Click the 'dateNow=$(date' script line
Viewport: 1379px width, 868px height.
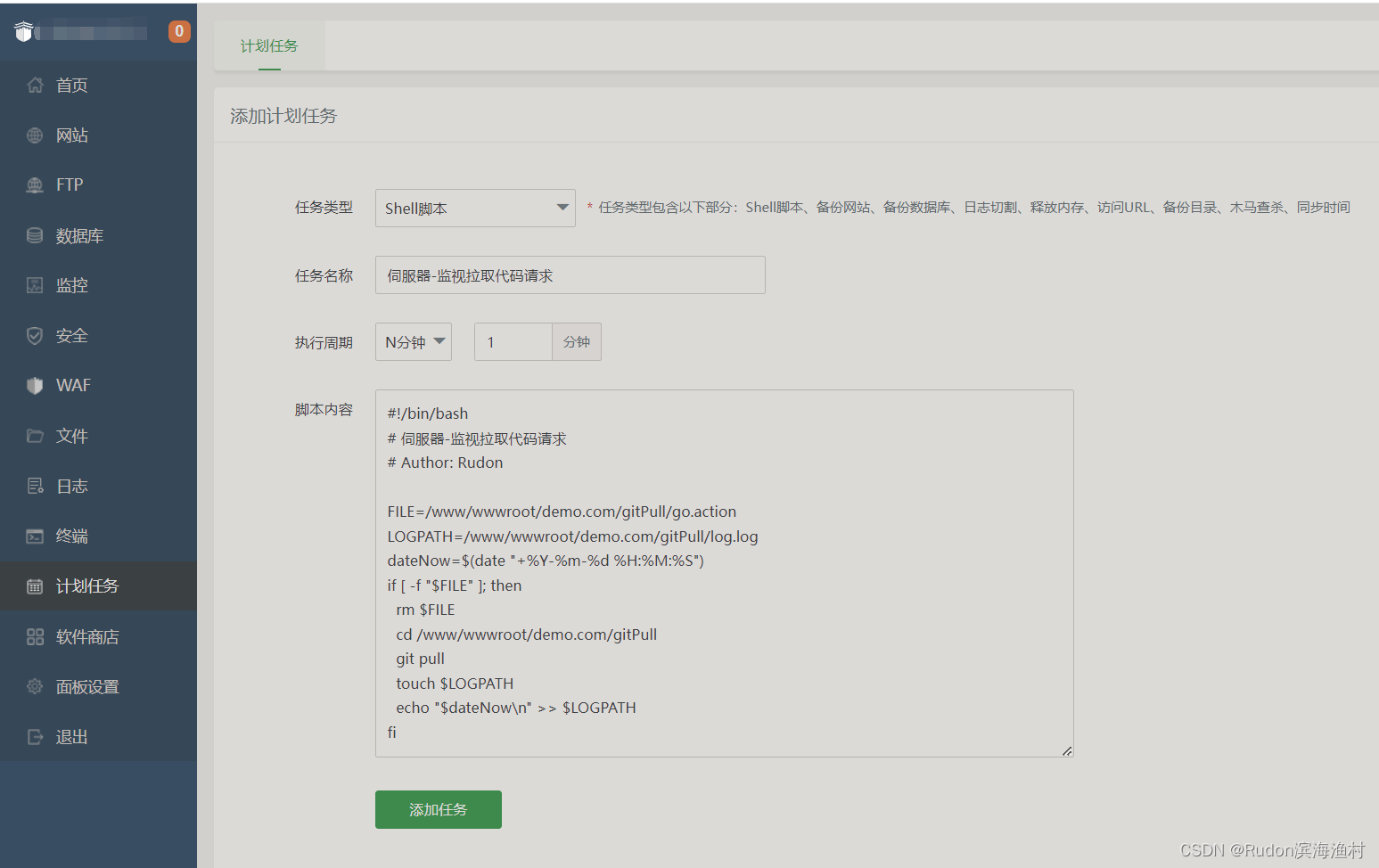pos(546,561)
